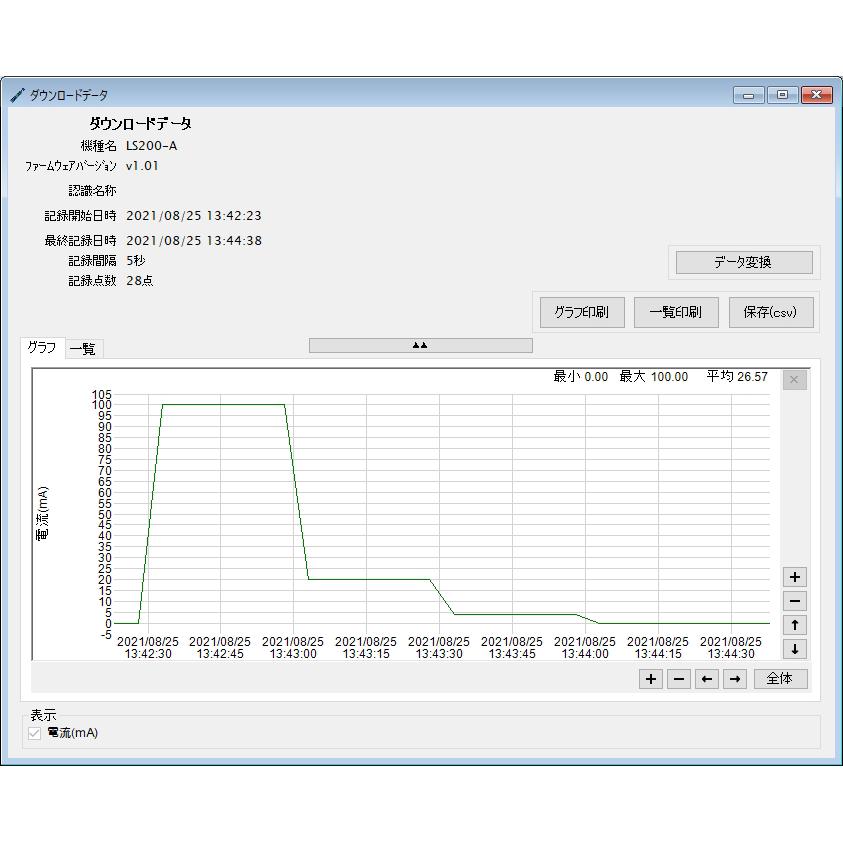Click the 最小 0.00 statistic
The height and width of the screenshot is (843, 843).
click(581, 377)
